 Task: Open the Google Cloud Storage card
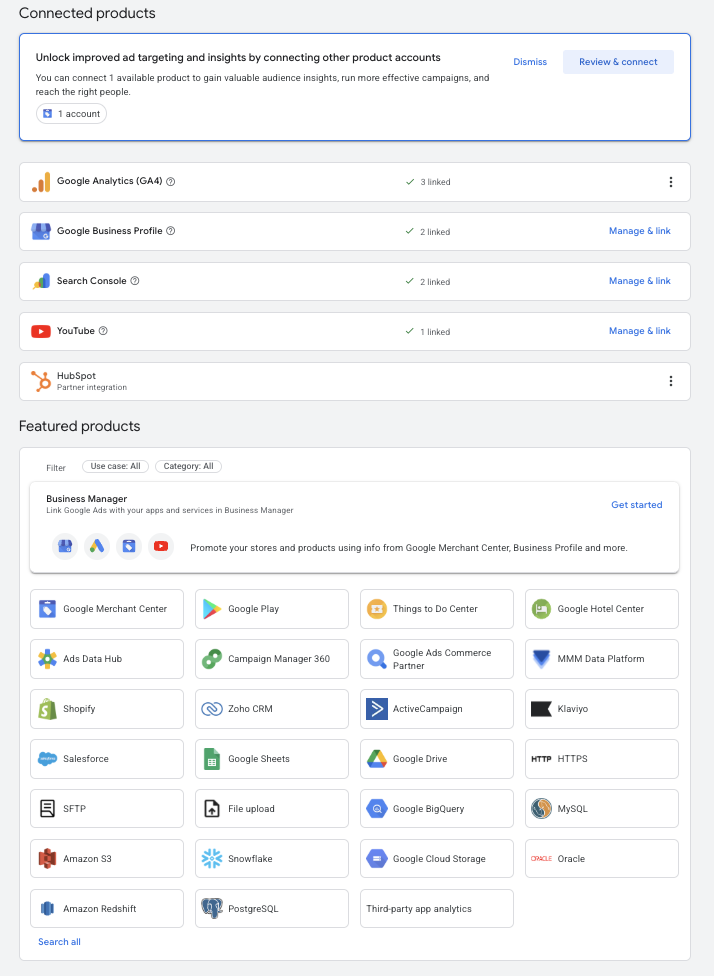(437, 859)
